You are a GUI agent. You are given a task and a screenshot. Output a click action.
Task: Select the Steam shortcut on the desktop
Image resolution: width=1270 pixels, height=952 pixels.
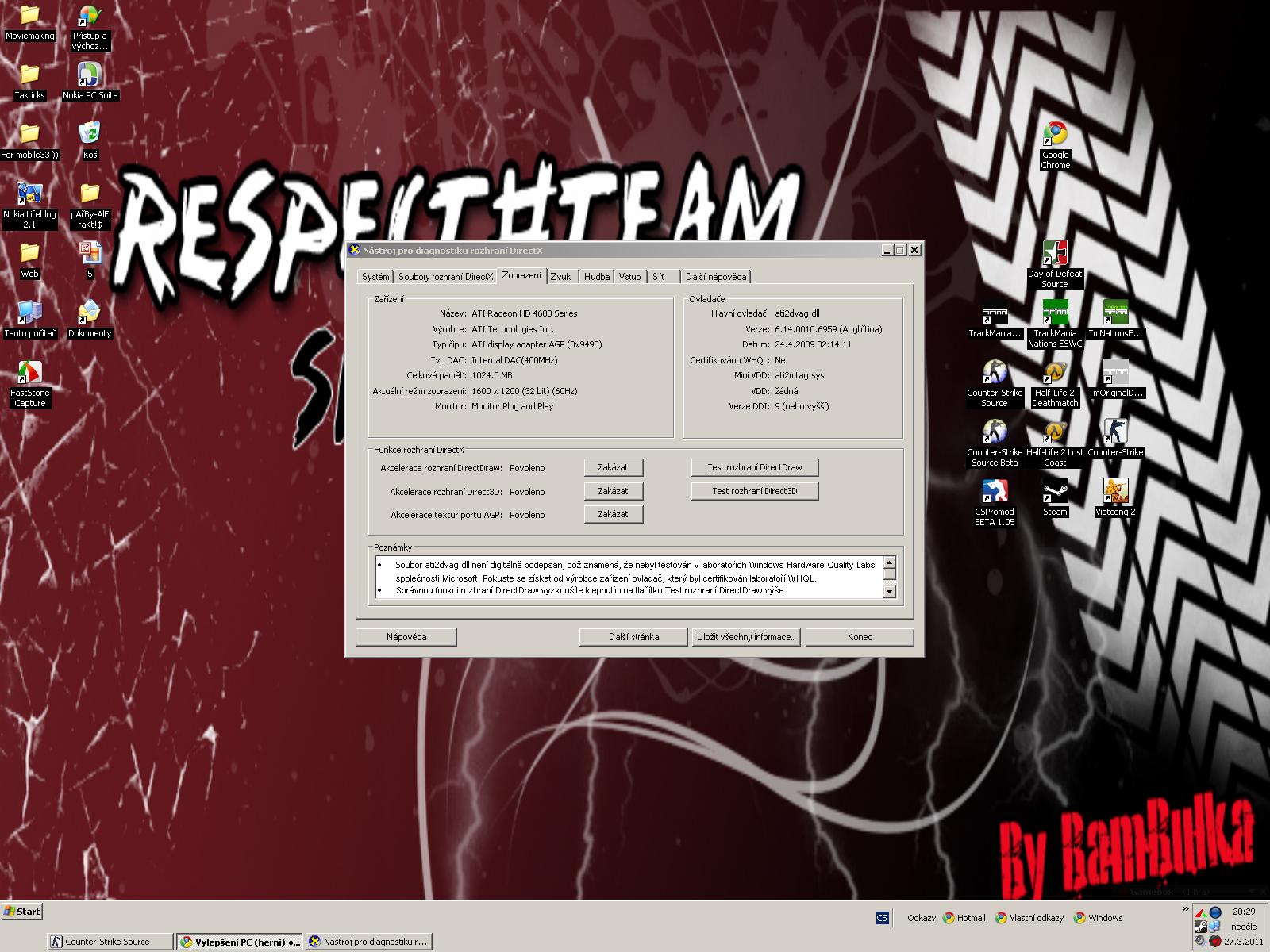pyautogui.click(x=1055, y=498)
